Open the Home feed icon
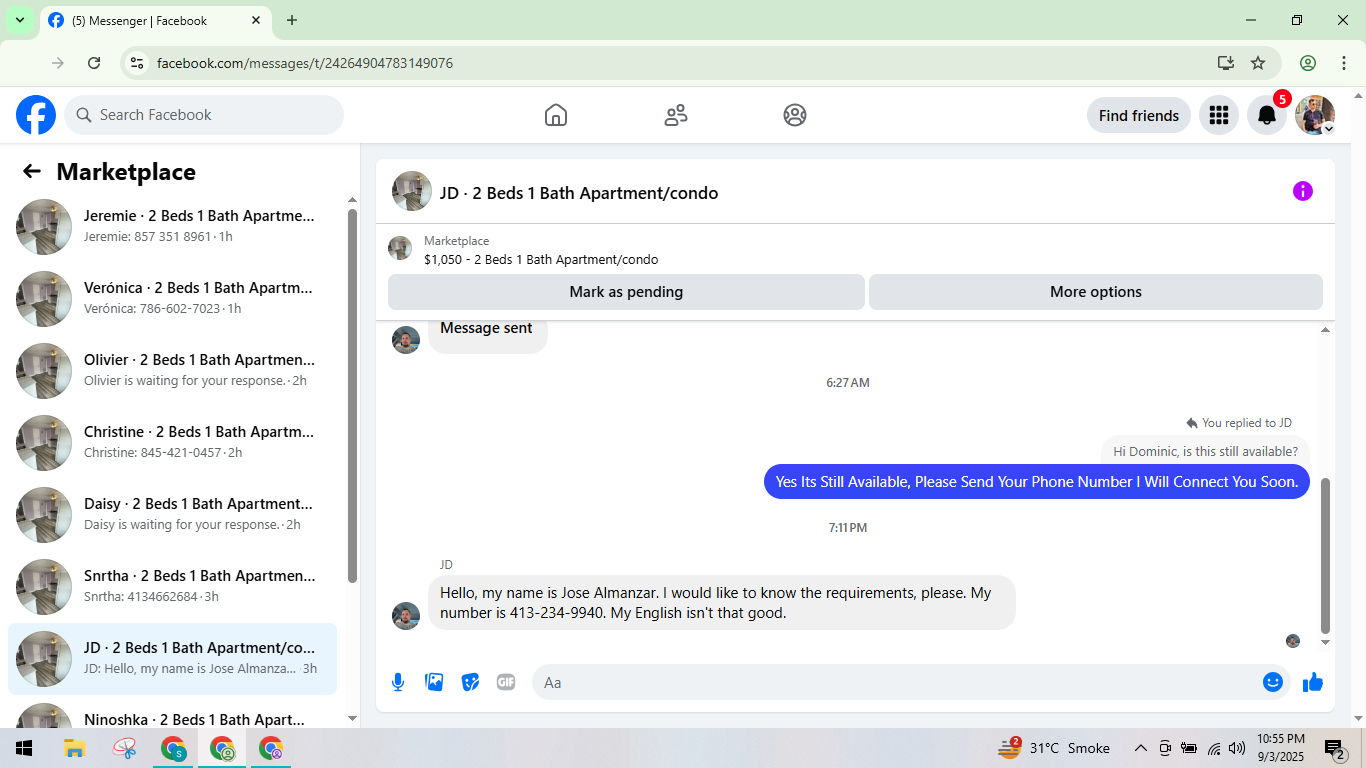The image size is (1366, 768). (x=556, y=115)
